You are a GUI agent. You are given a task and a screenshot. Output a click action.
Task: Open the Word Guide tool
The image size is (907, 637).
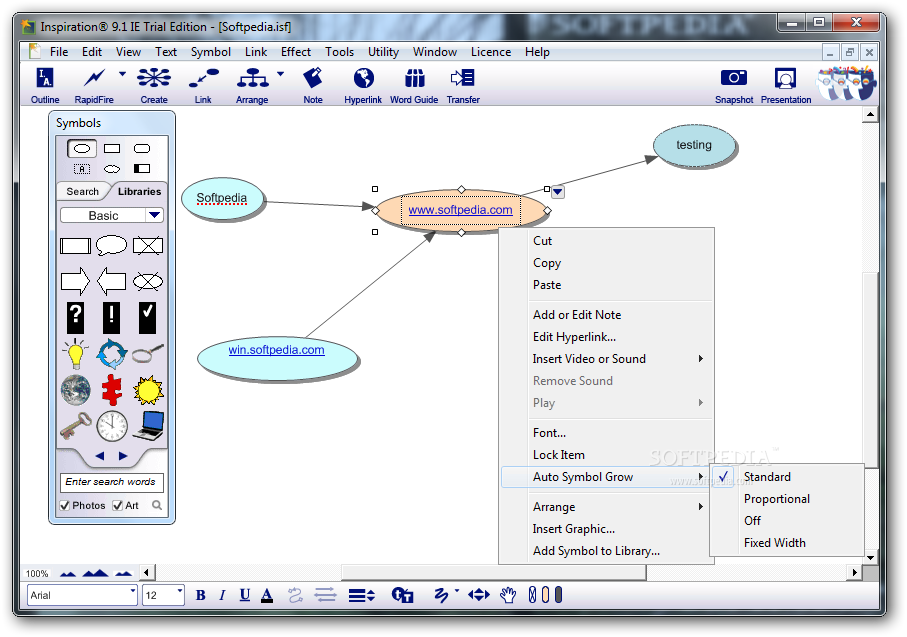point(414,85)
